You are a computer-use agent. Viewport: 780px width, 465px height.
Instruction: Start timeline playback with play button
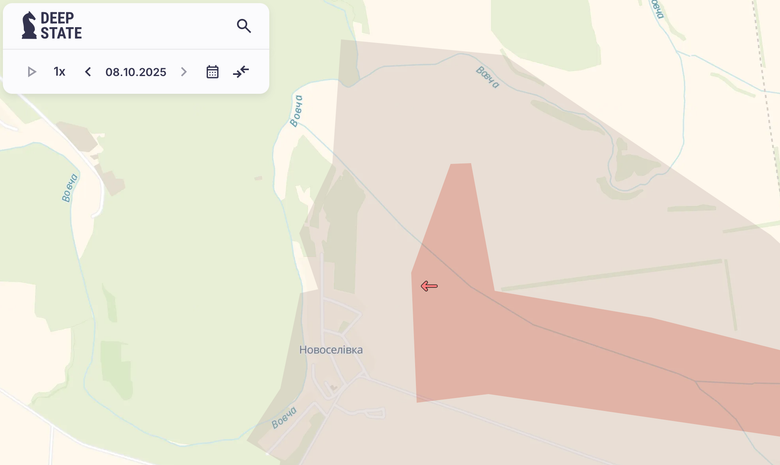31,72
